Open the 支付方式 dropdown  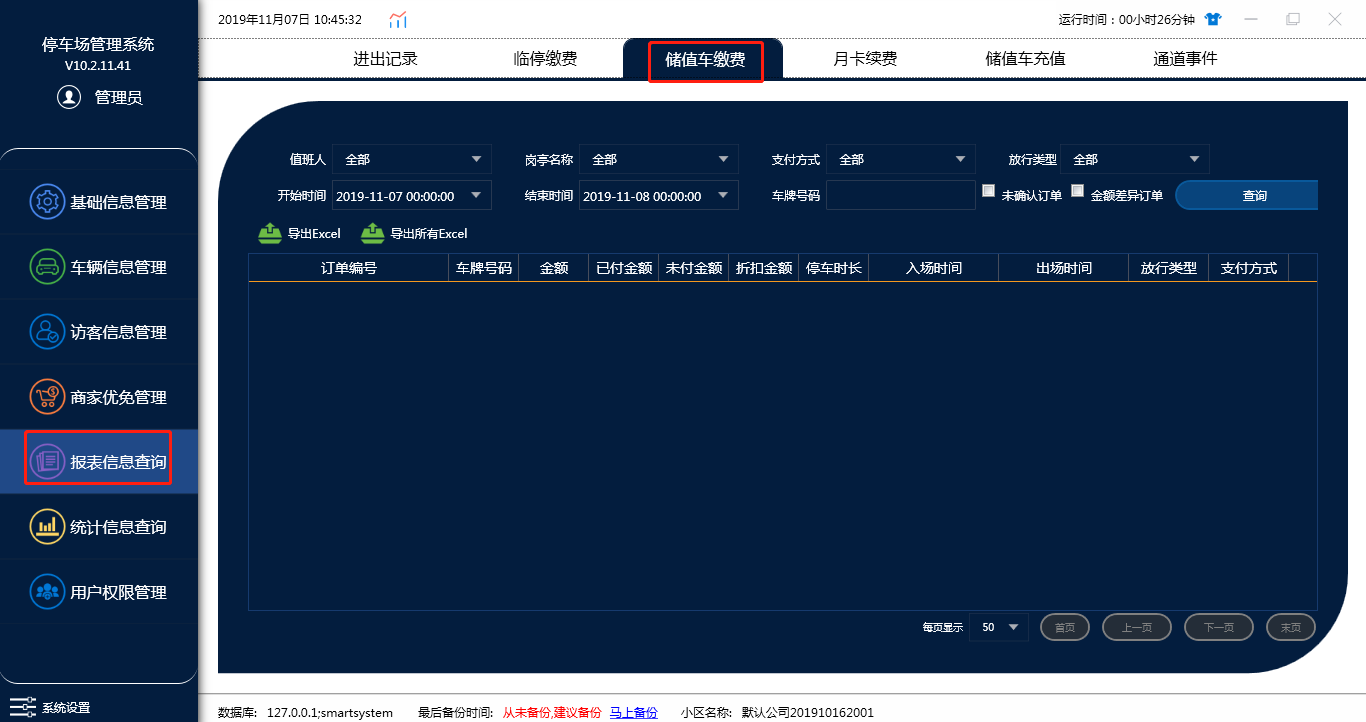point(901,159)
